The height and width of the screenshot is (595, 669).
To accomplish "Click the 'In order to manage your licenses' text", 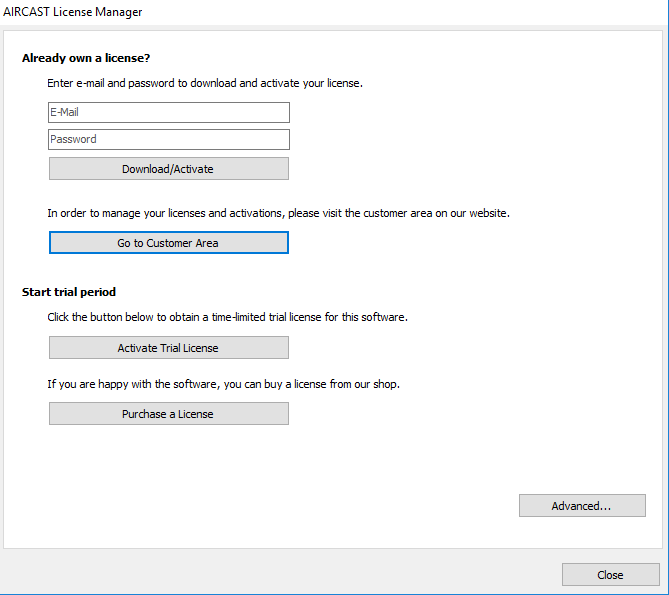I will pyautogui.click(x=278, y=213).
